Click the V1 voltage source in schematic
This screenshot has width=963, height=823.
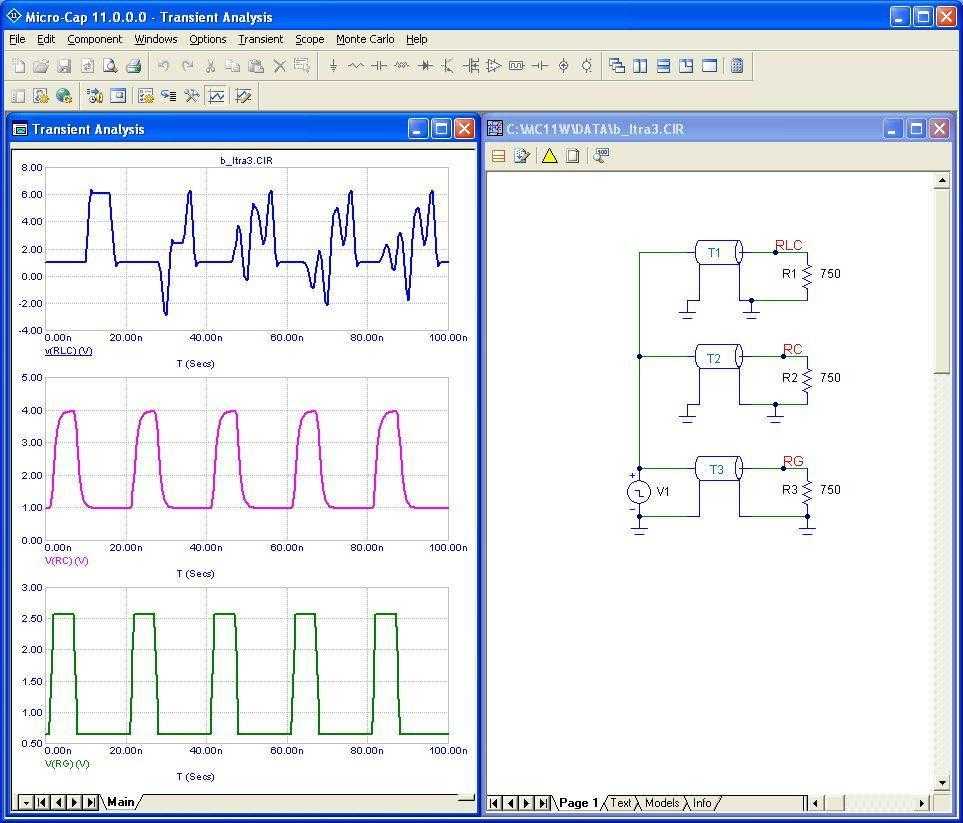pyautogui.click(x=639, y=492)
